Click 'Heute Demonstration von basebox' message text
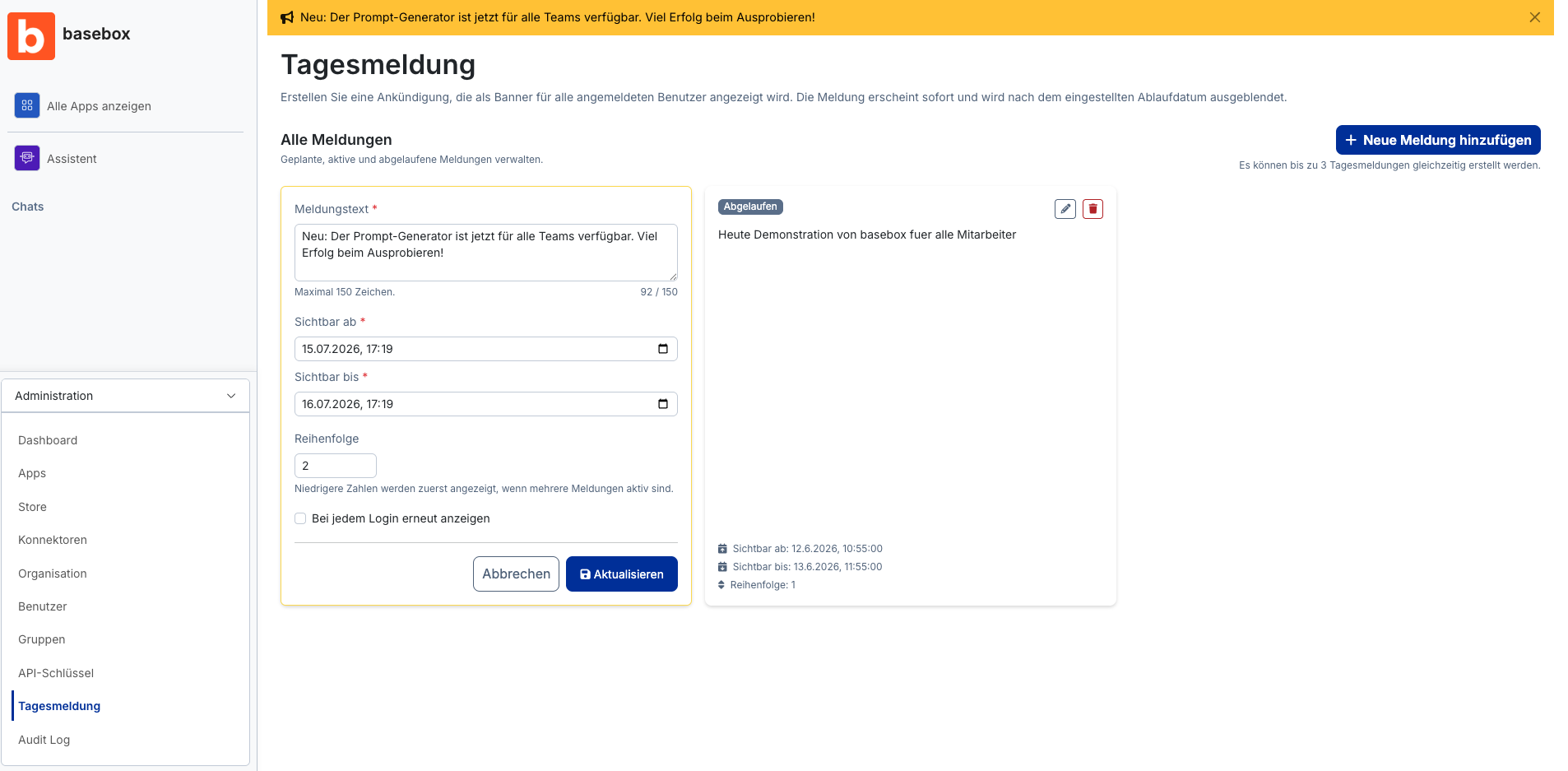 point(867,235)
